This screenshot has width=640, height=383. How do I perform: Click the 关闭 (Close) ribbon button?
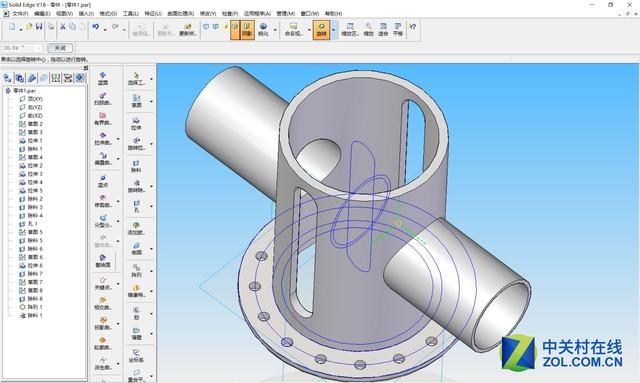tap(60, 48)
